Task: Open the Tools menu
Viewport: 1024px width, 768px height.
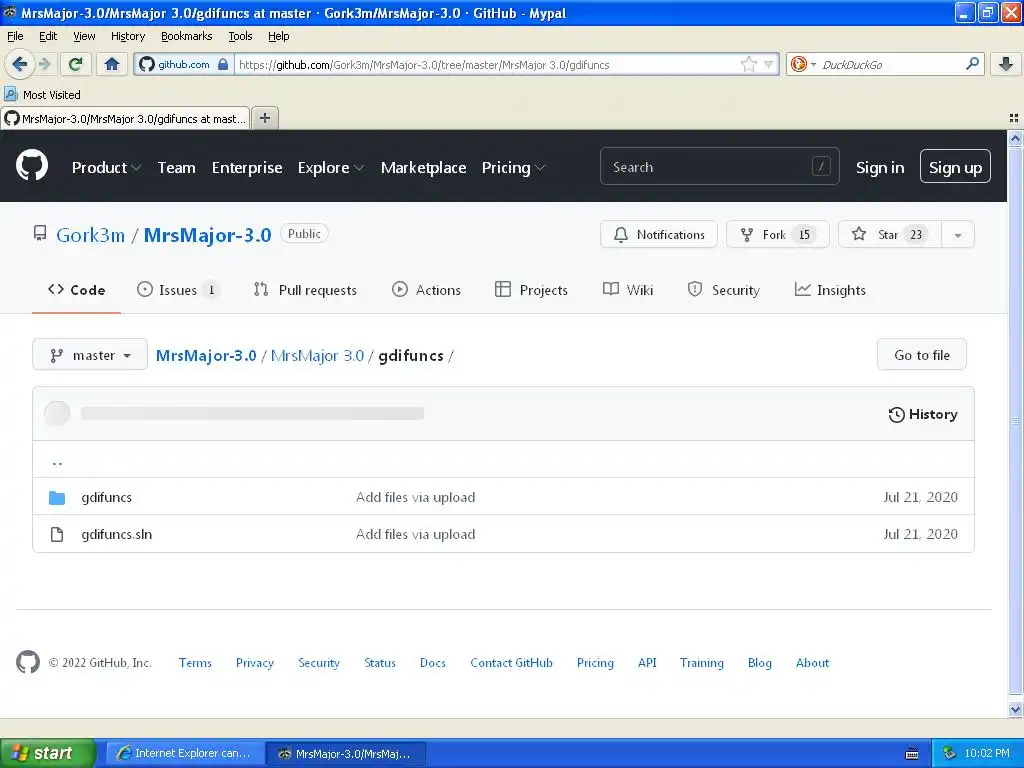Action: click(x=240, y=36)
